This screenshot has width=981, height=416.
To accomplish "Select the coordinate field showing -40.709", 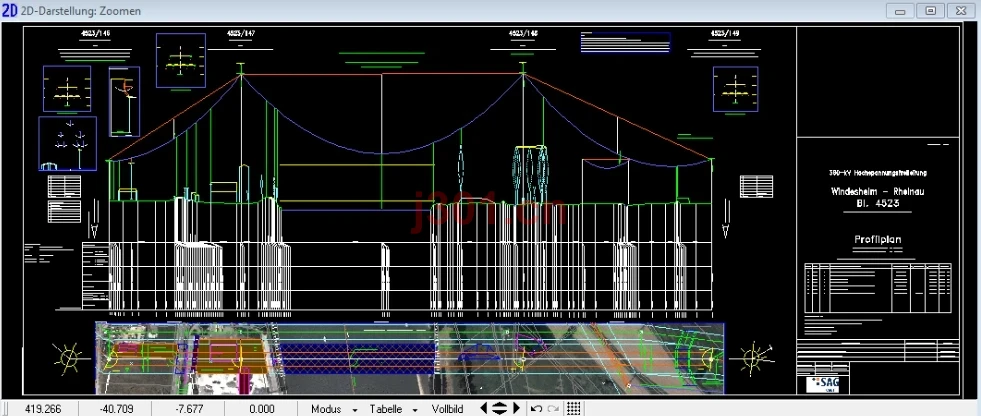I will (116, 409).
